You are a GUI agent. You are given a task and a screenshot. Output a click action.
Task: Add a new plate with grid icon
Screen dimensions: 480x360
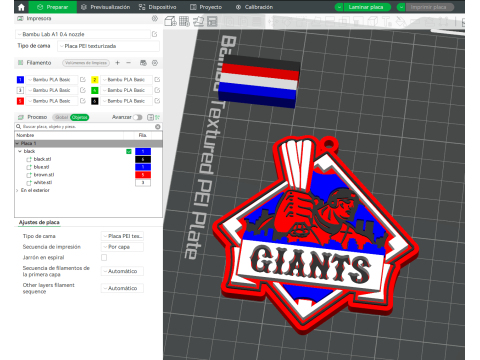(x=184, y=22)
